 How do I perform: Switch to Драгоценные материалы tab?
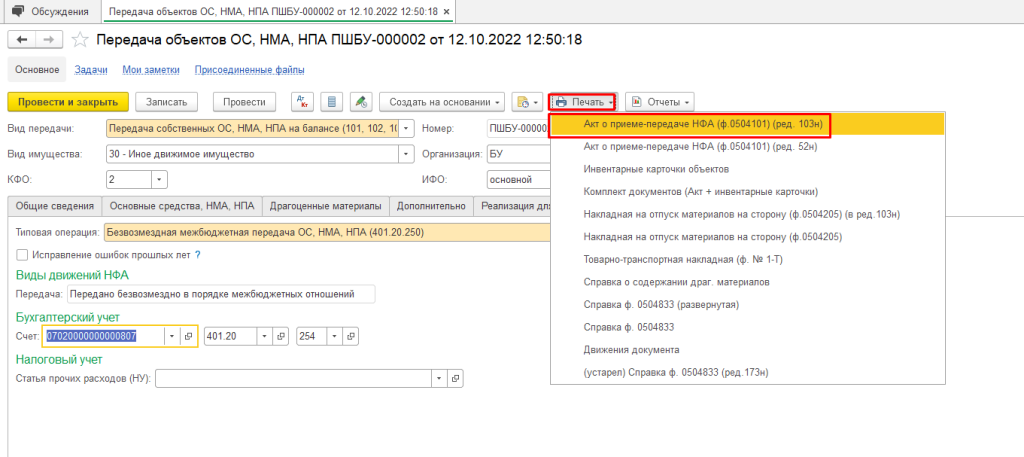pos(325,206)
